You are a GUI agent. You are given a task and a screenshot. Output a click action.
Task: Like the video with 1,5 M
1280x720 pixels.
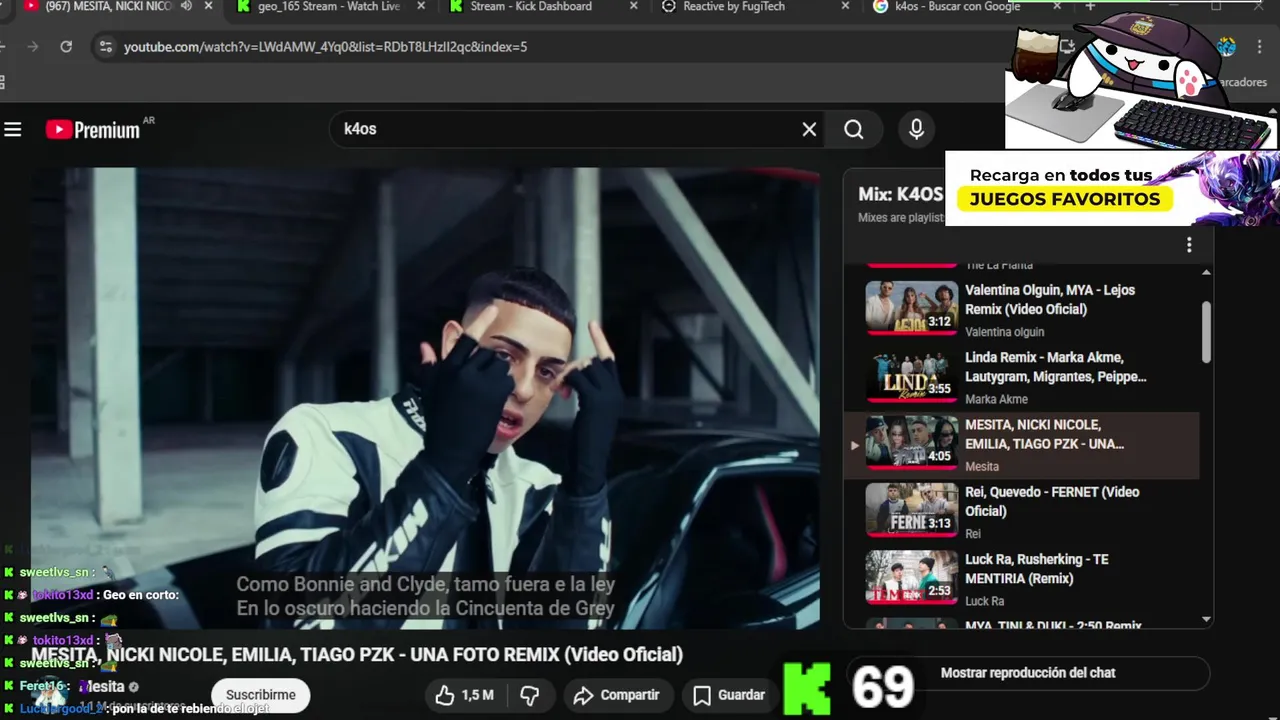[464, 695]
